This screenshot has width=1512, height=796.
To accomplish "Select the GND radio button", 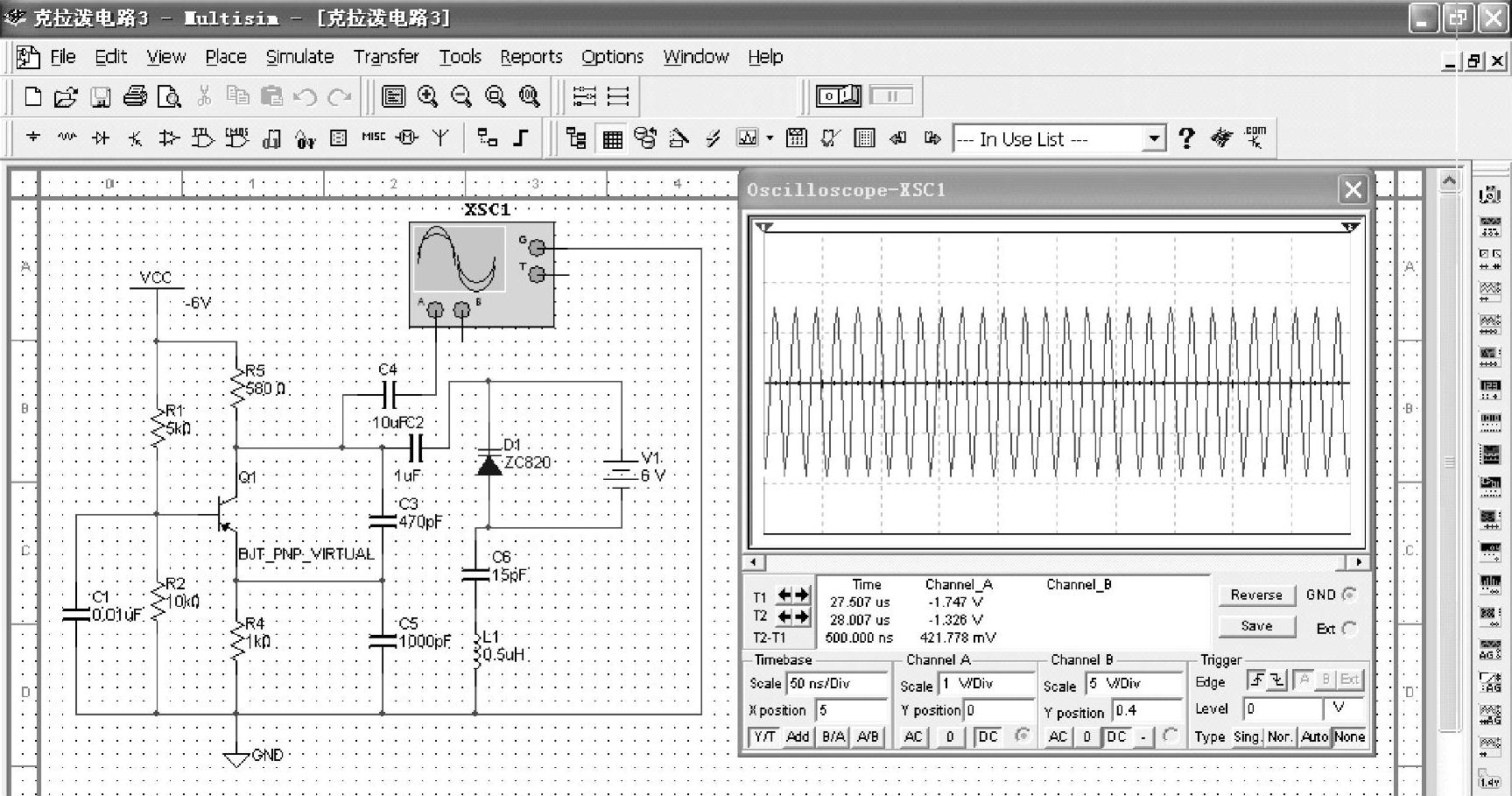I will [1349, 595].
